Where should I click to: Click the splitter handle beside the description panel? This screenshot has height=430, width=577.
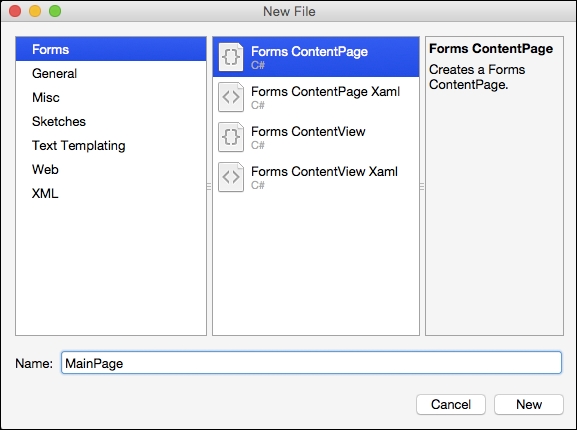click(422, 186)
